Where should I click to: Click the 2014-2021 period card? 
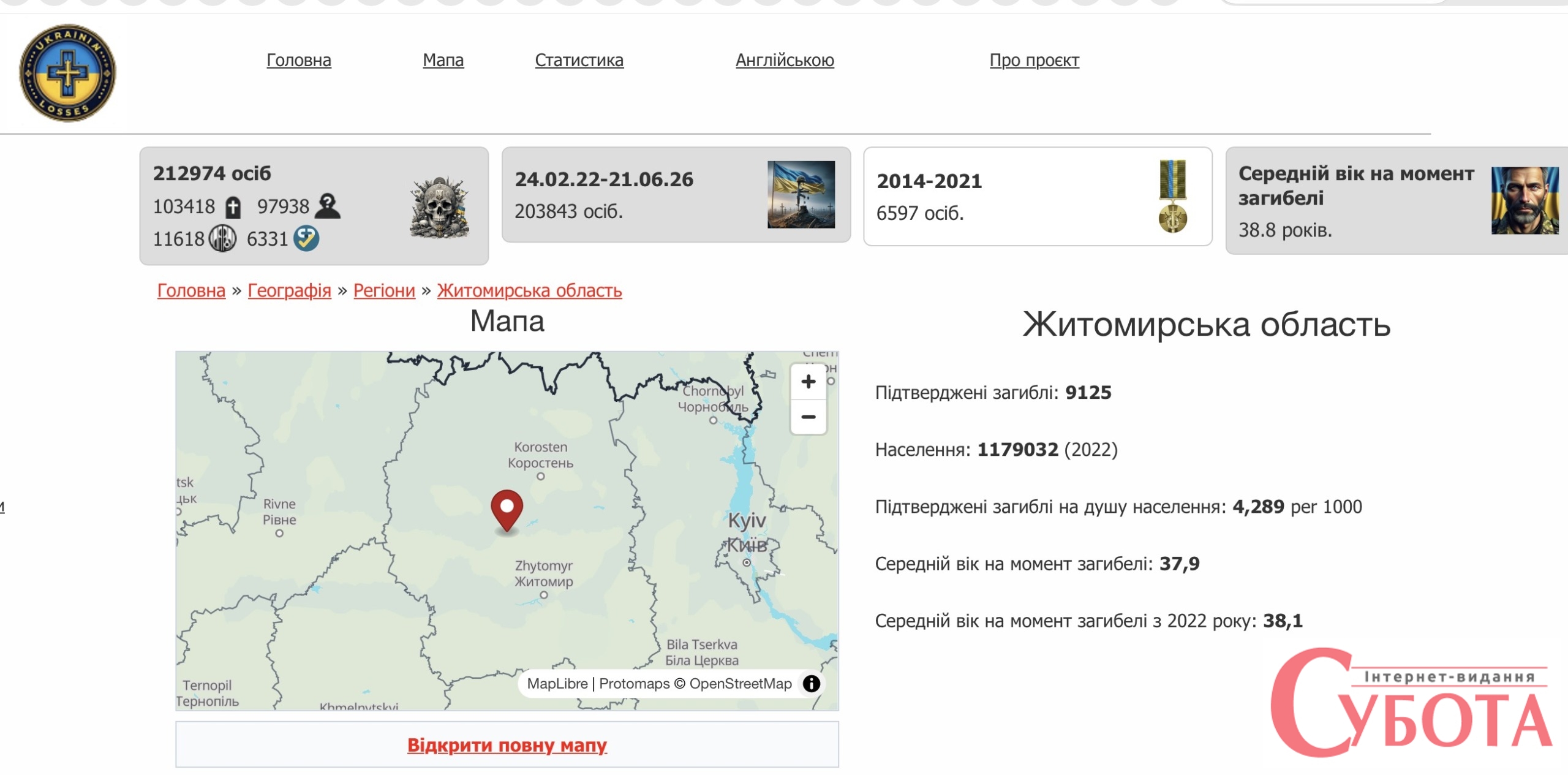(x=1038, y=196)
